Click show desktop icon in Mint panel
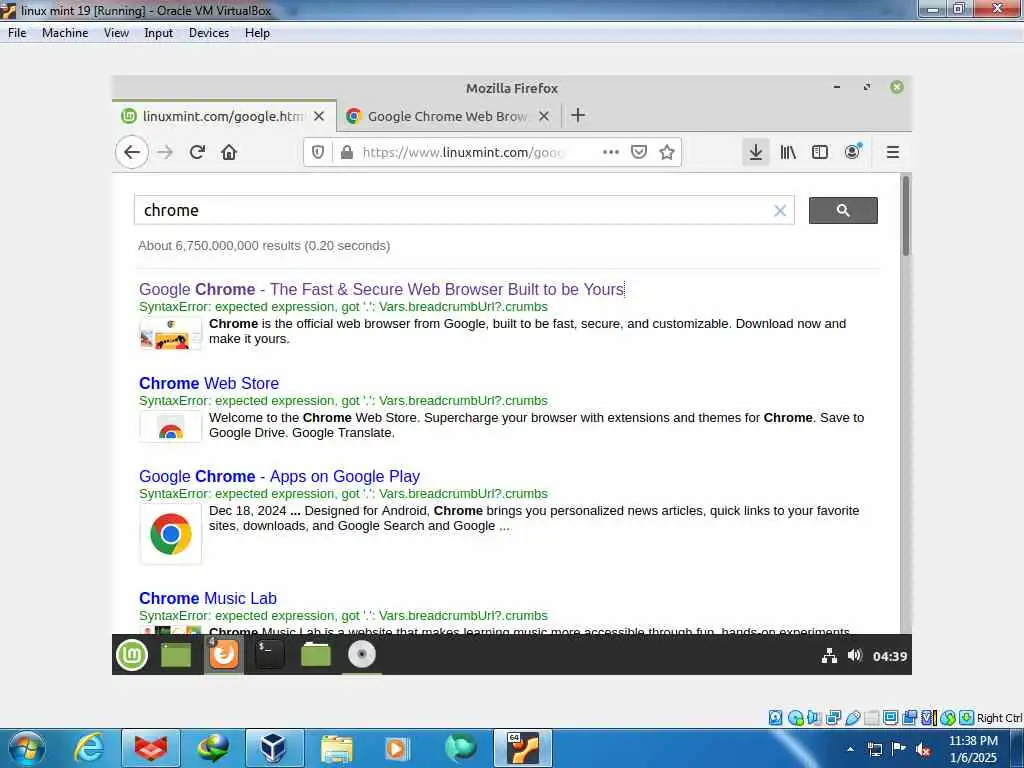The height and width of the screenshot is (768, 1024). 176,655
